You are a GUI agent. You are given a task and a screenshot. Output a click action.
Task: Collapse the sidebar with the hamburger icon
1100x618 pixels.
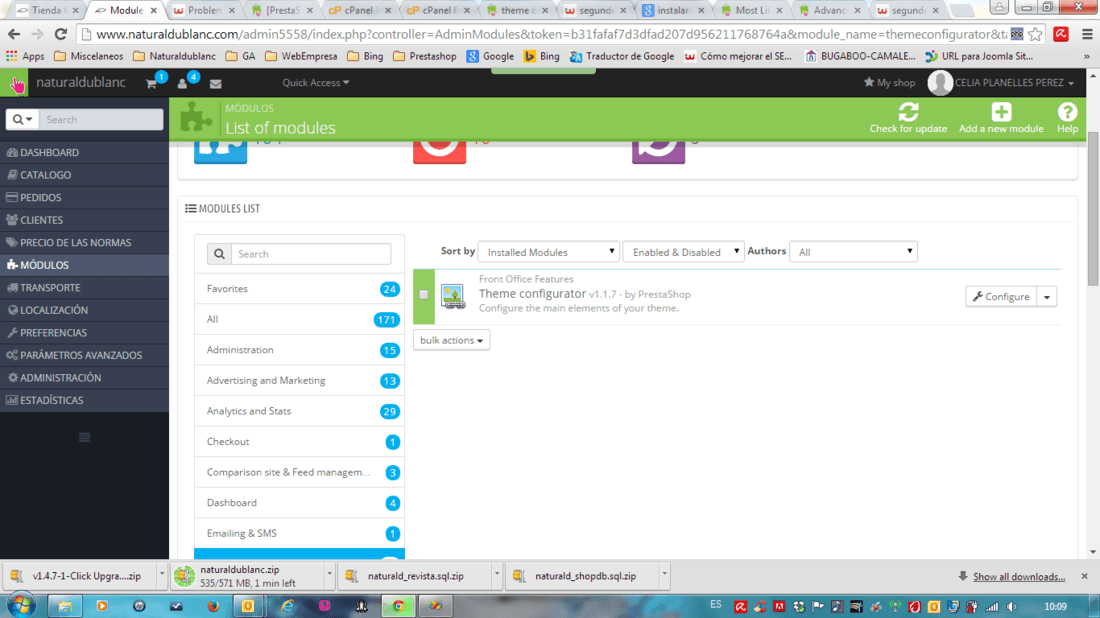pos(84,438)
